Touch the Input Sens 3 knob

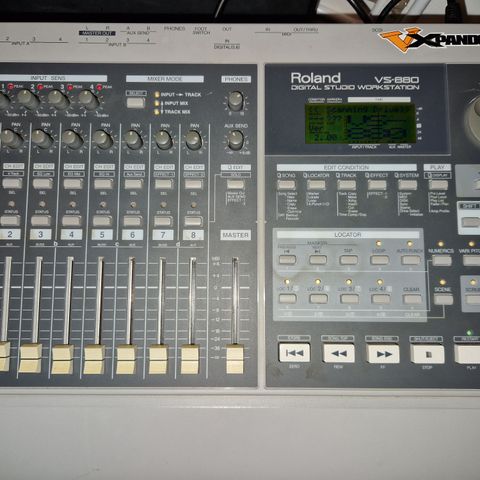pos(58,99)
